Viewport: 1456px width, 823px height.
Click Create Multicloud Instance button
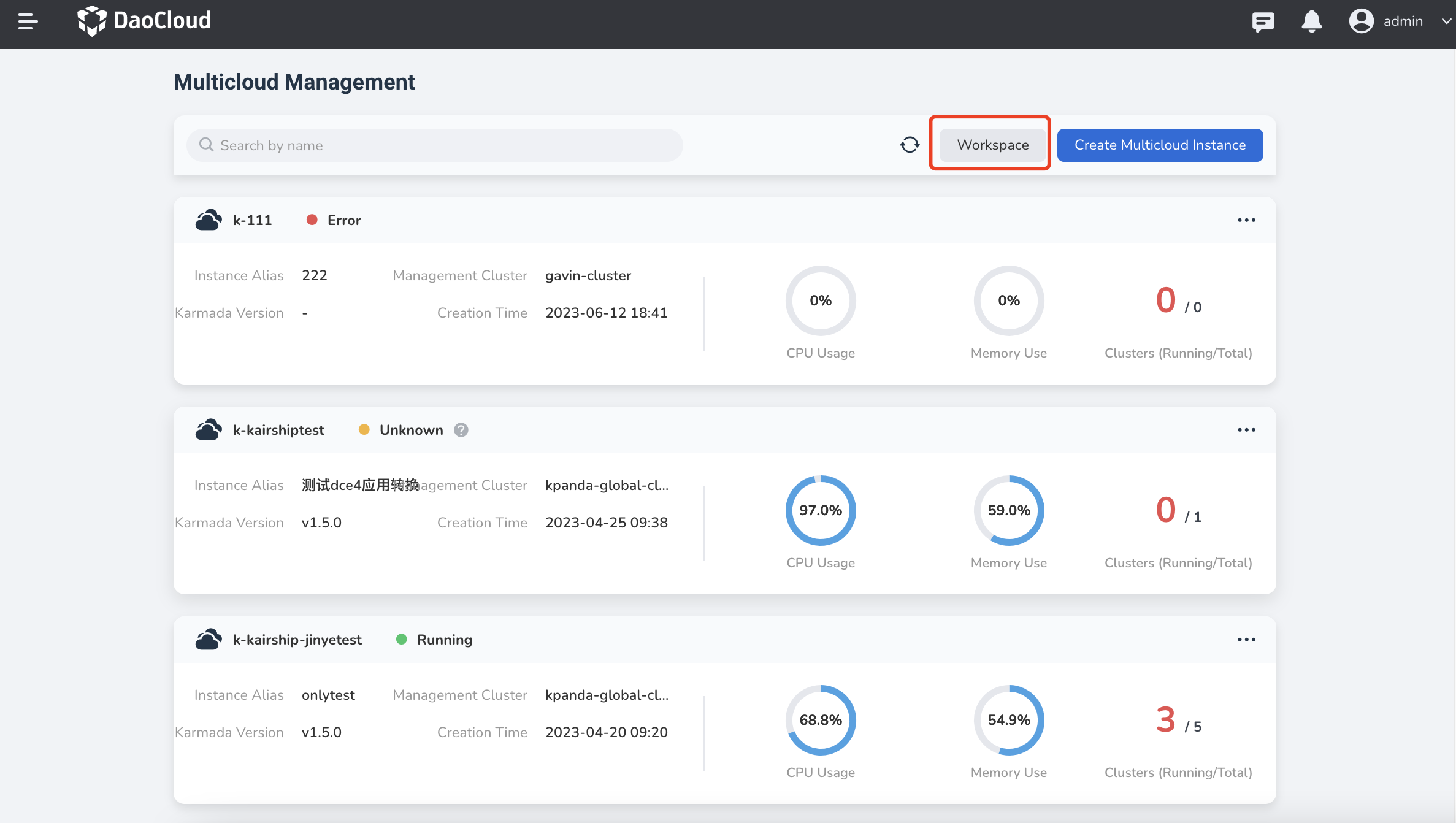click(x=1160, y=145)
